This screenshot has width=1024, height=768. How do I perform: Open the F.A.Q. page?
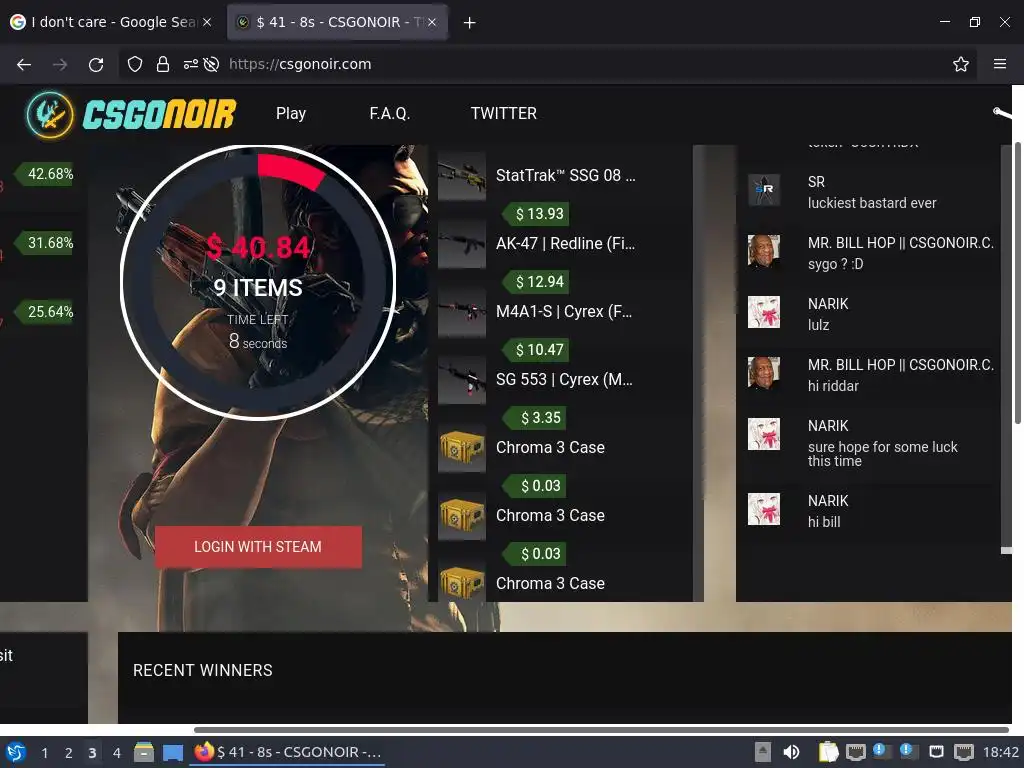coord(389,114)
